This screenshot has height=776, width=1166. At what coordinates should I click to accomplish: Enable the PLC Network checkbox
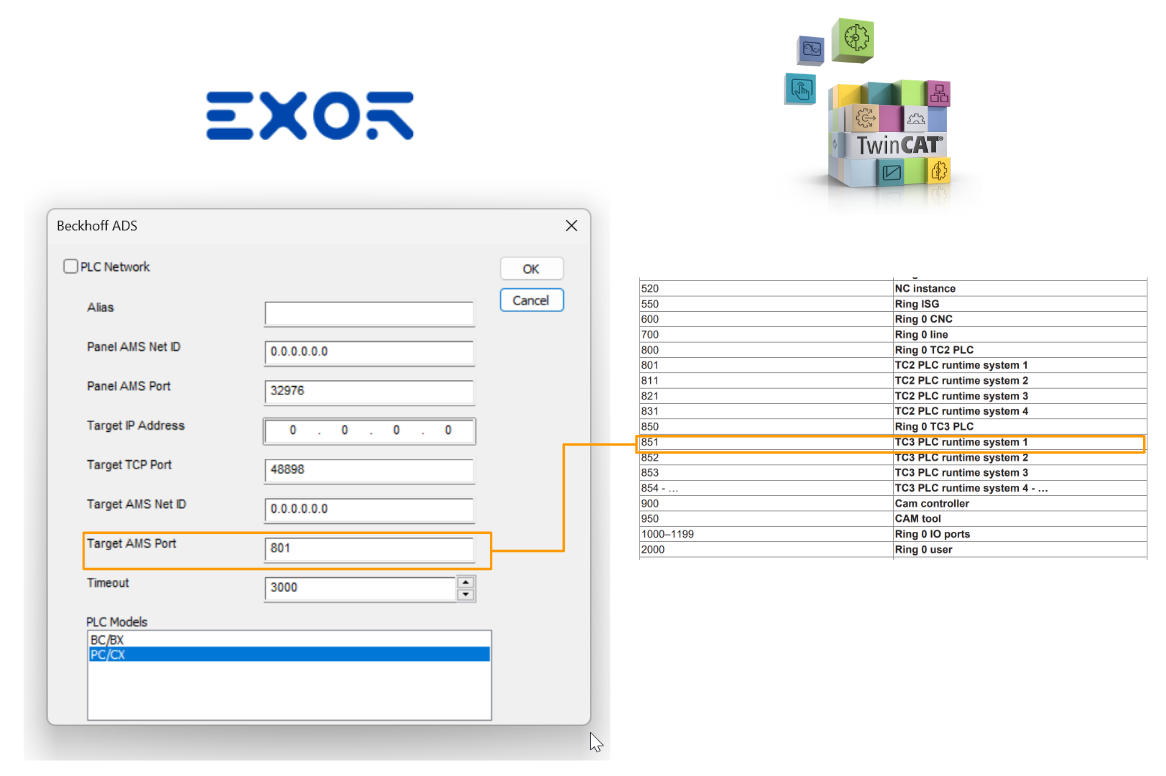[70, 266]
